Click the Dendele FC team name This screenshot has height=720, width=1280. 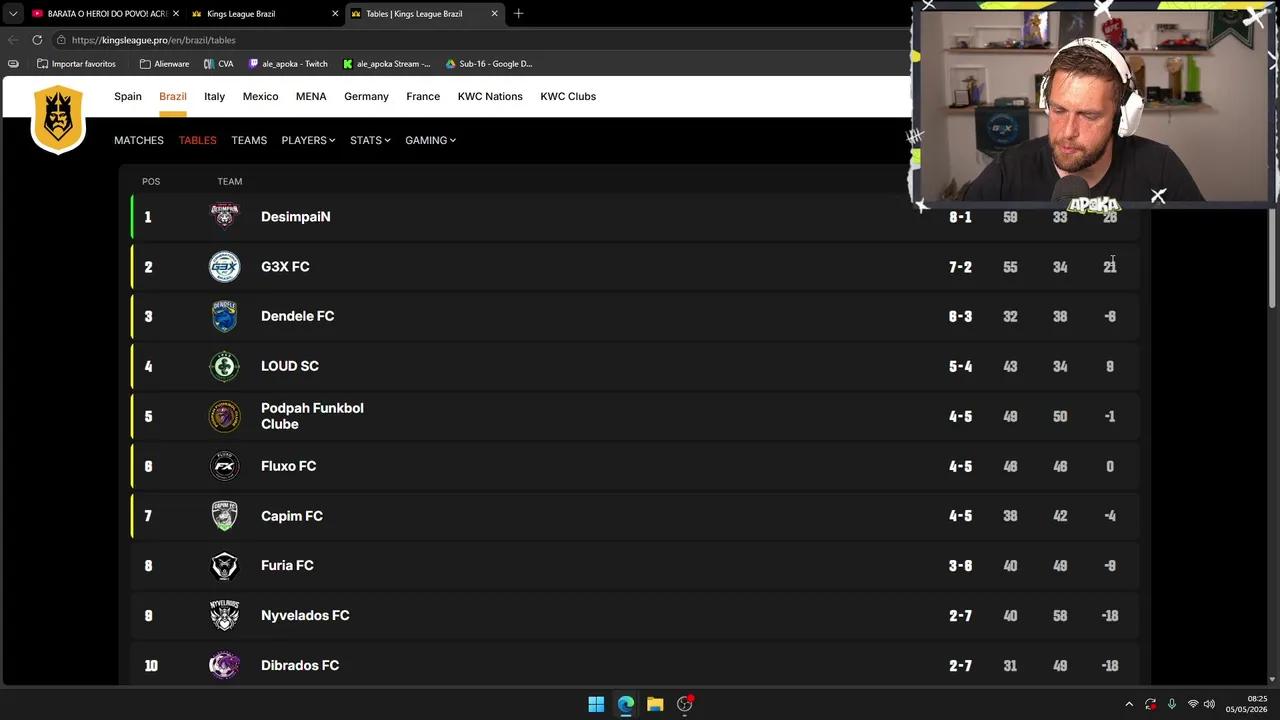click(x=297, y=316)
